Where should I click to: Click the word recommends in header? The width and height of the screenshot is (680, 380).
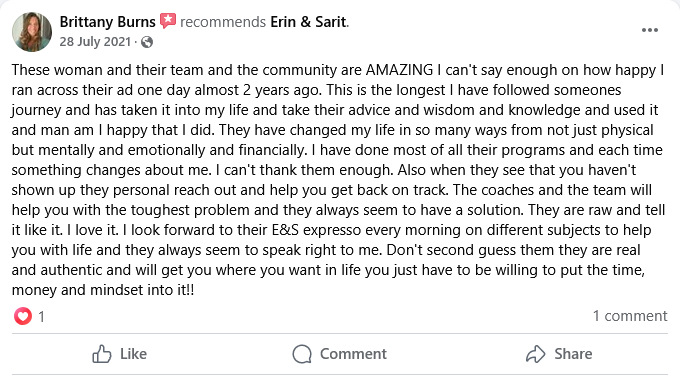point(223,22)
